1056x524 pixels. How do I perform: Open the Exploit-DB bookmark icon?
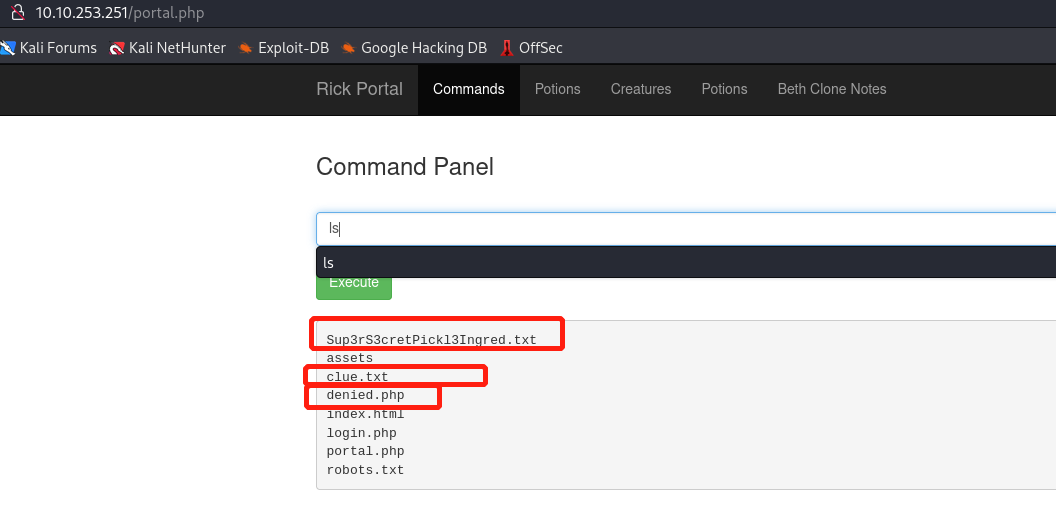pyautogui.click(x=246, y=48)
